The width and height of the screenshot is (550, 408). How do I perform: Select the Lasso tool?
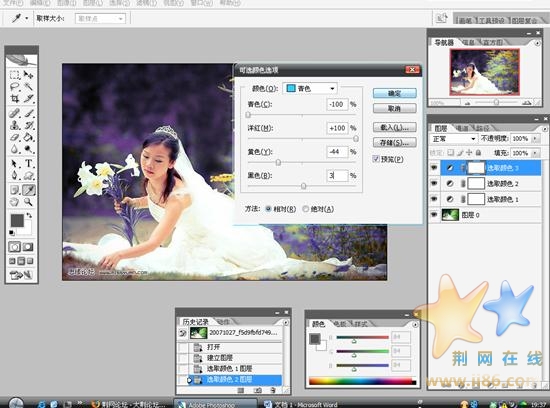coord(15,86)
